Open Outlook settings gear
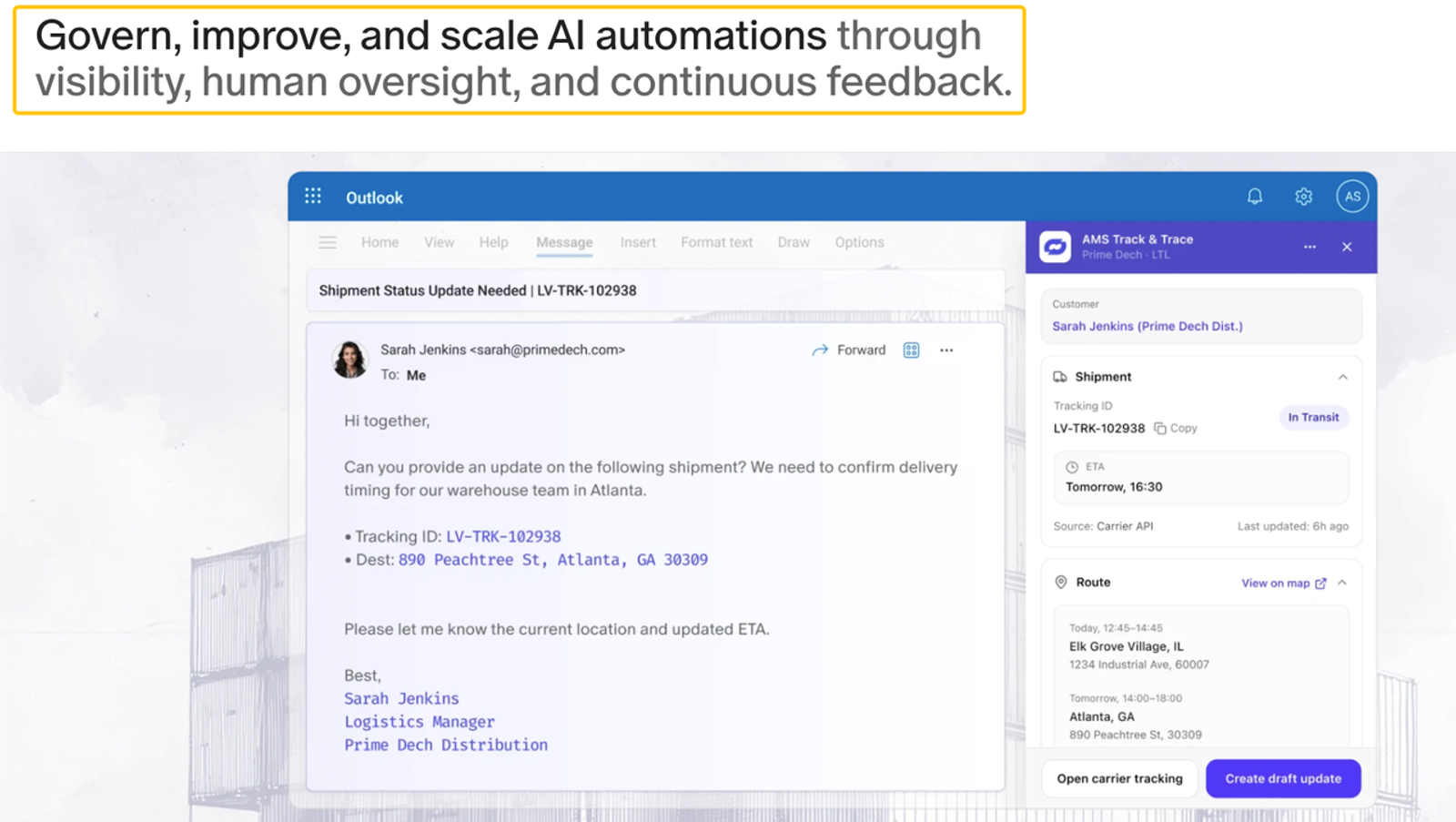 [1303, 197]
